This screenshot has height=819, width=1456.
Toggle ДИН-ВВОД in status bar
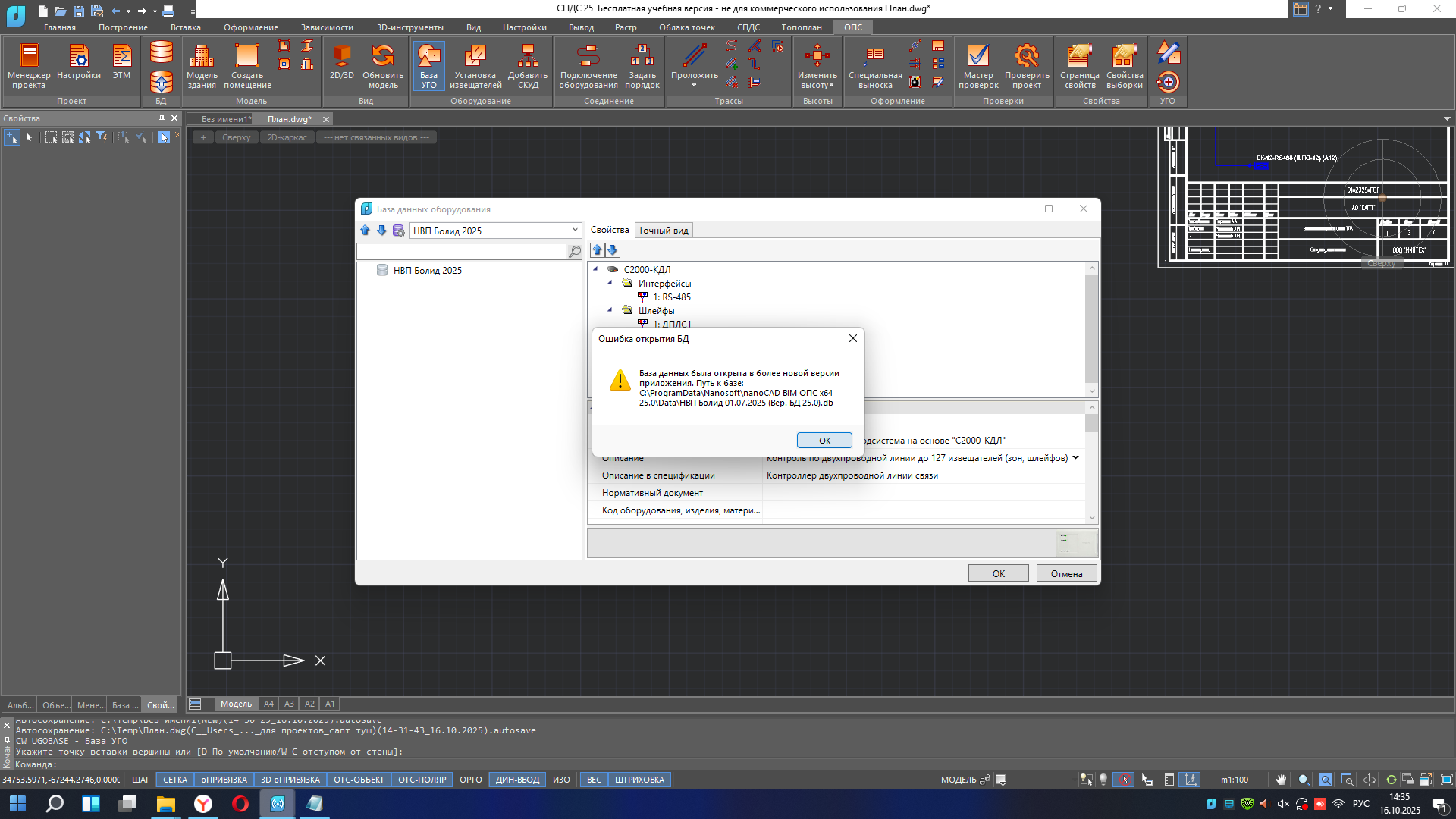517,780
